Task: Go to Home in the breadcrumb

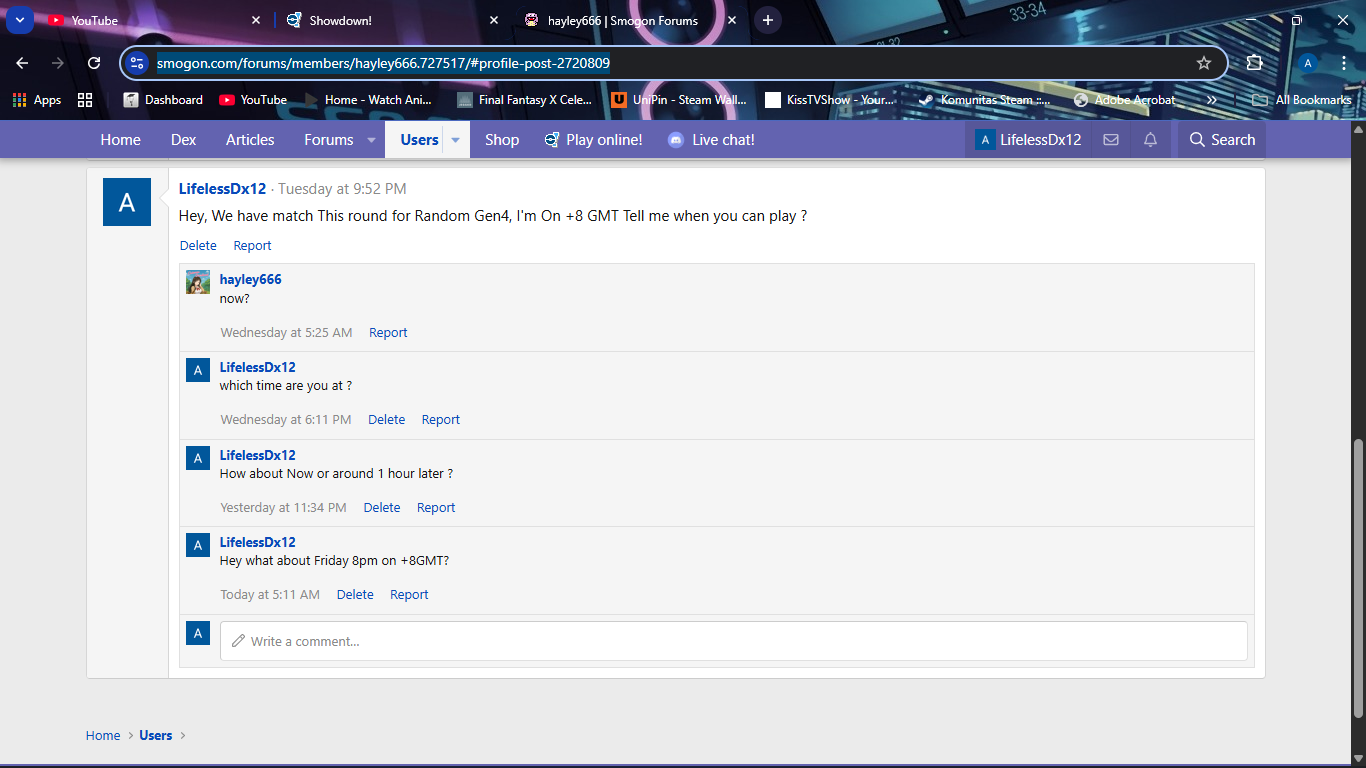Action: (103, 736)
